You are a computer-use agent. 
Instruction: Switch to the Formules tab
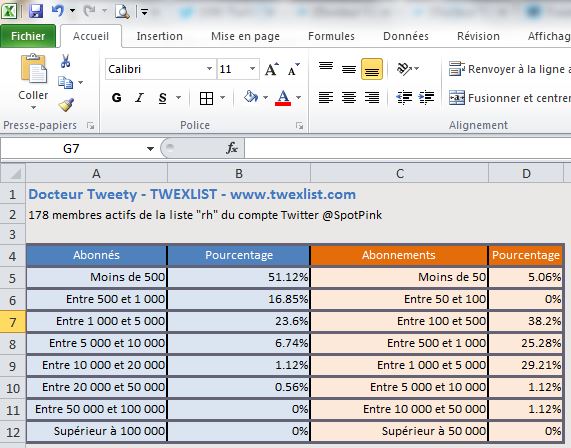point(331,36)
